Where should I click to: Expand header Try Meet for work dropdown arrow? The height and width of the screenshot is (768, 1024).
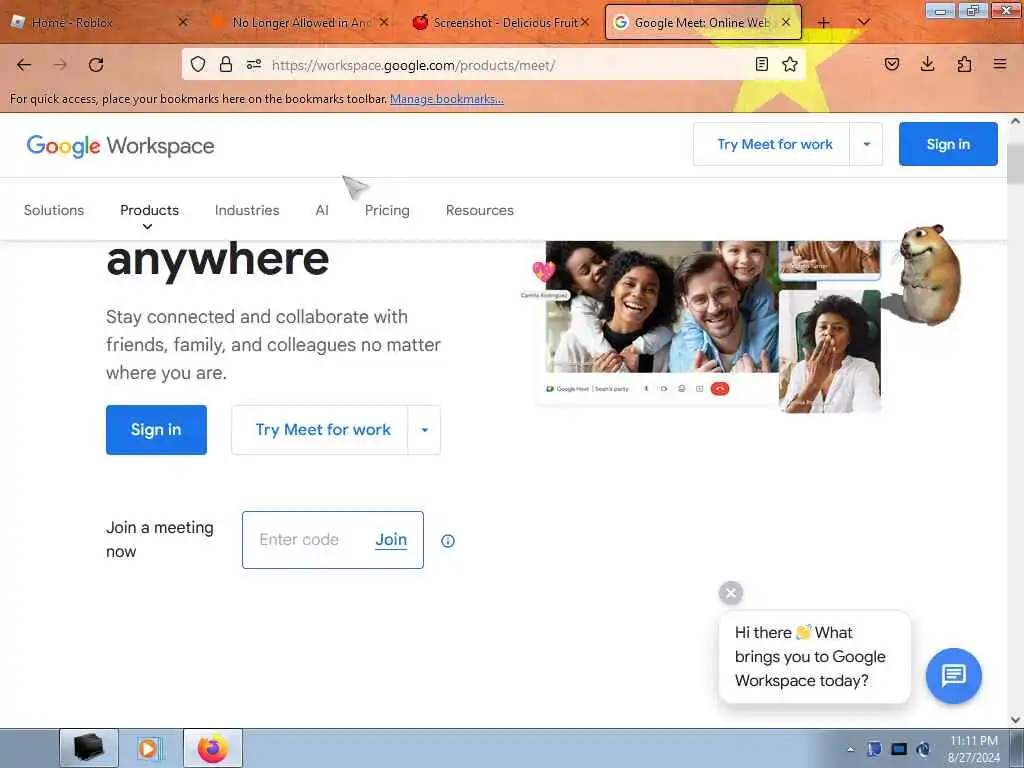(x=867, y=144)
